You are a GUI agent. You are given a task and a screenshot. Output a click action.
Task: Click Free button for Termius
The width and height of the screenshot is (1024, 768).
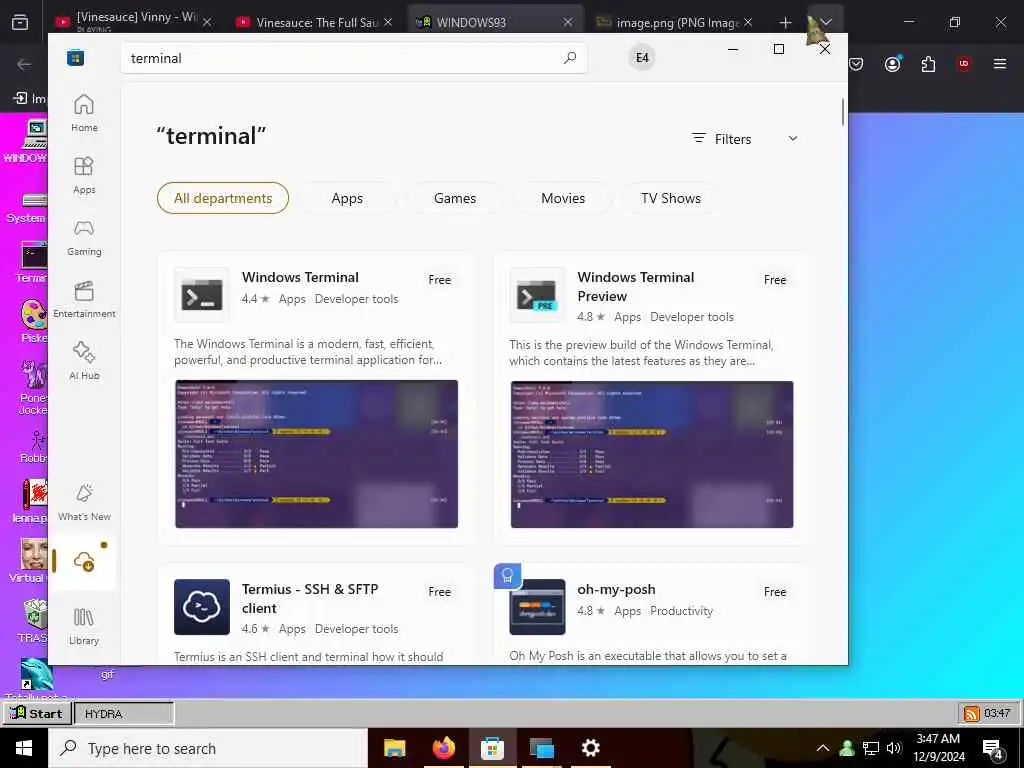440,592
